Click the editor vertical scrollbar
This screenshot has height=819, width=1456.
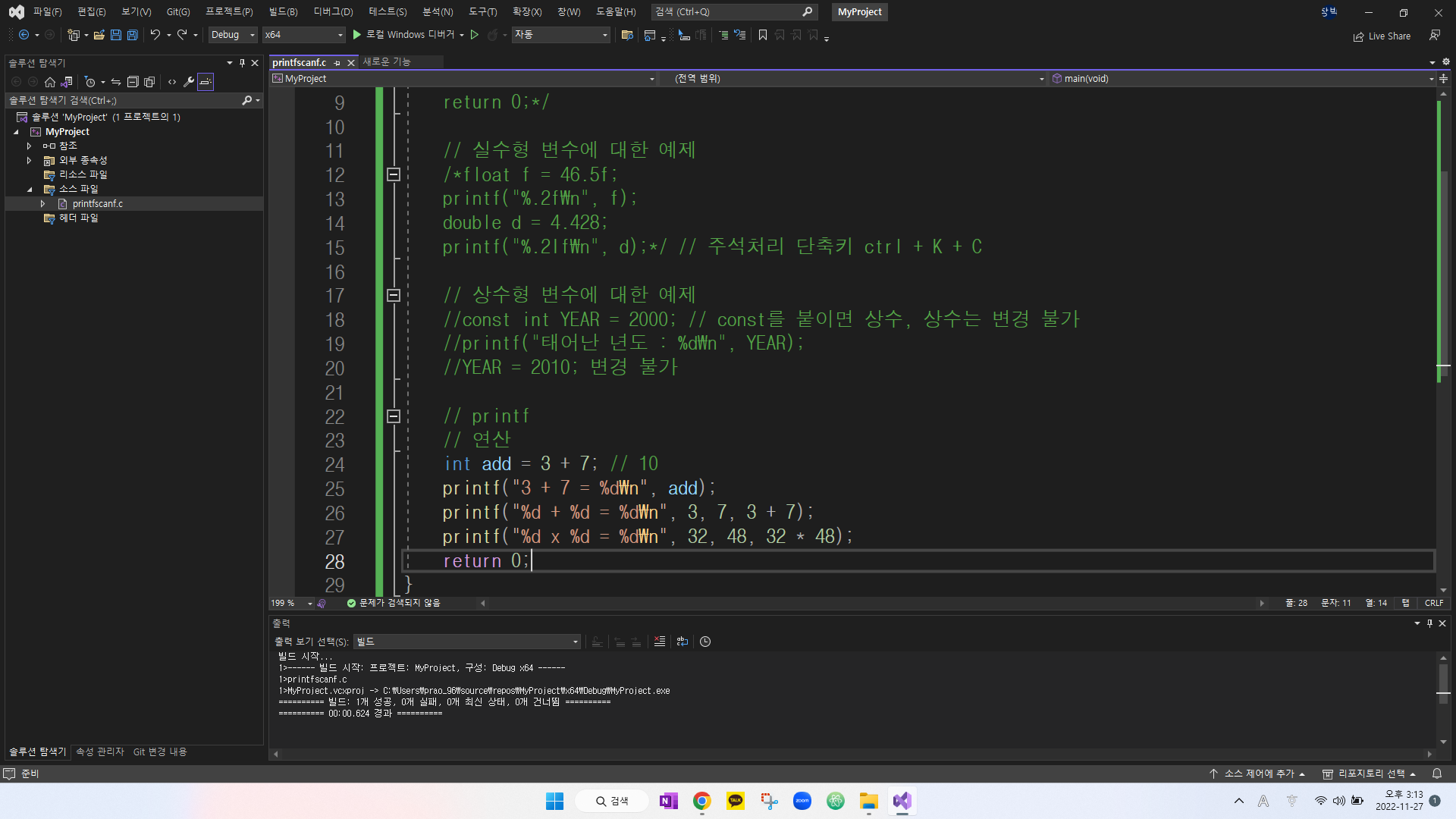click(1443, 341)
